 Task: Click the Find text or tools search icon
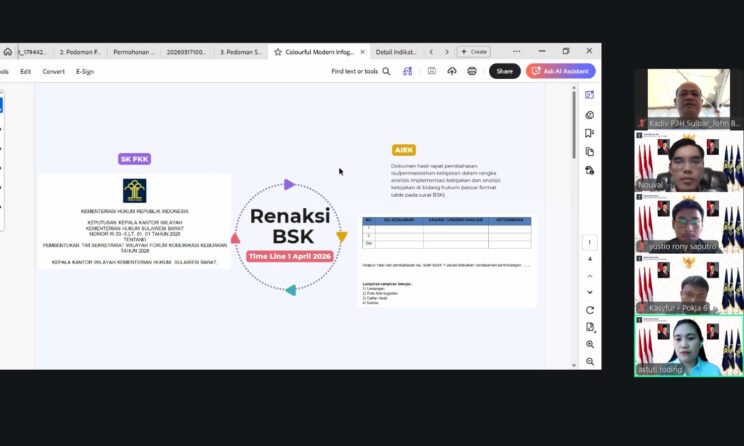click(386, 71)
